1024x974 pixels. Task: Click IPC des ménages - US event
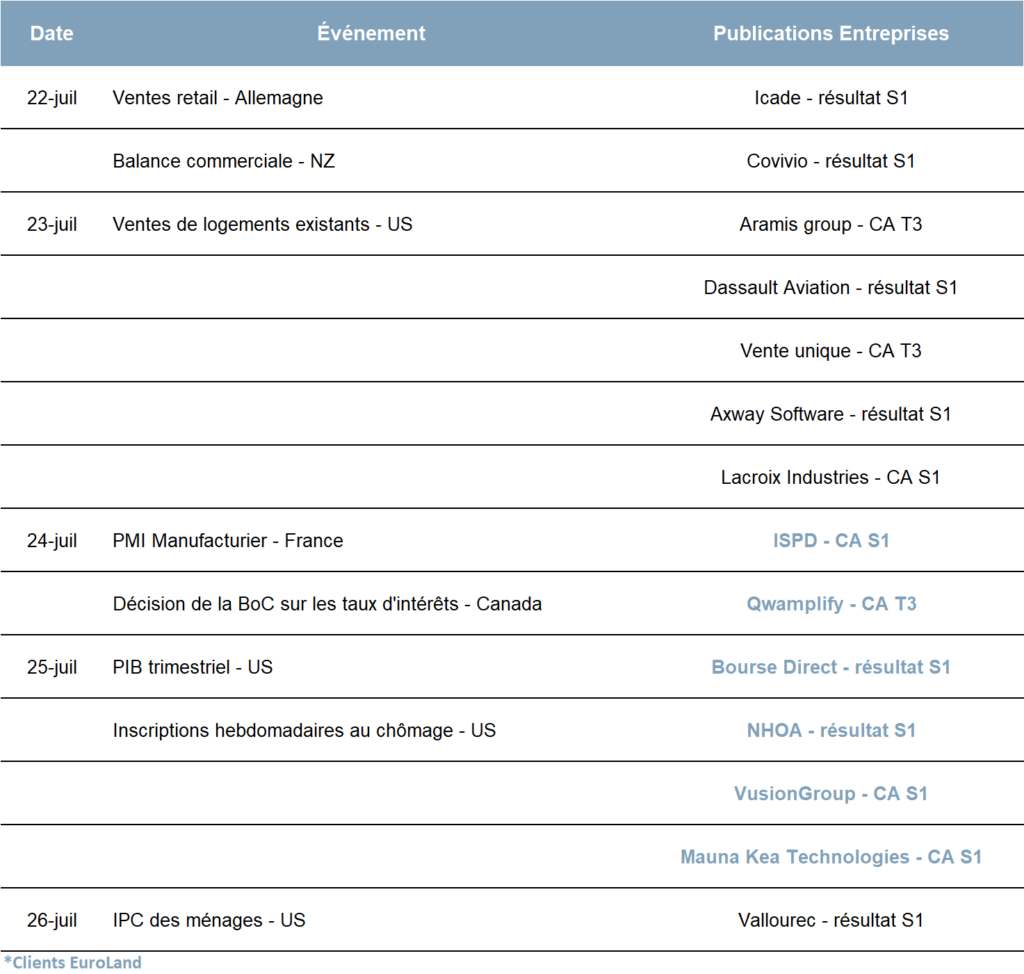click(x=208, y=920)
